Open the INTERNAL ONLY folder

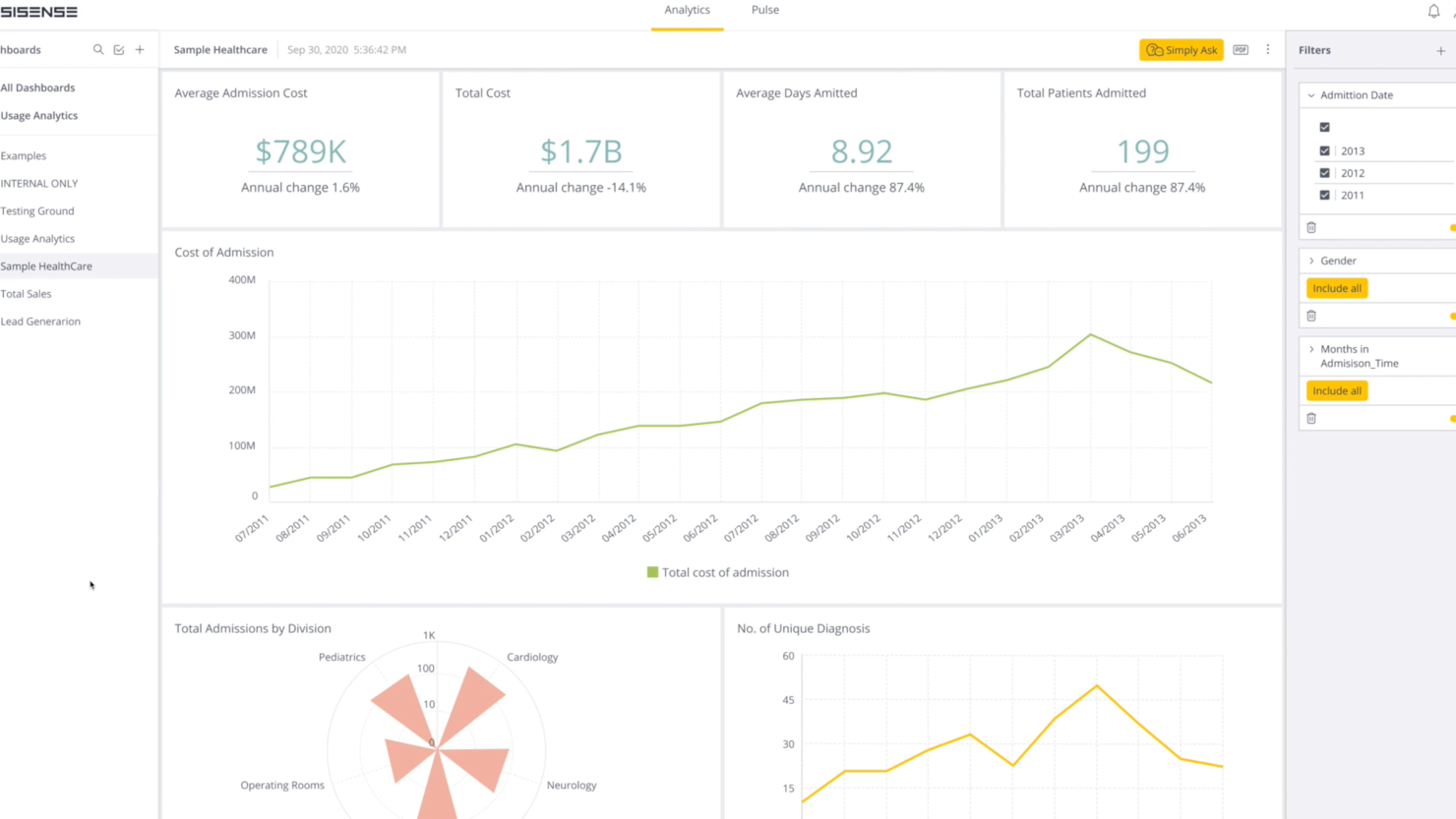coord(39,183)
